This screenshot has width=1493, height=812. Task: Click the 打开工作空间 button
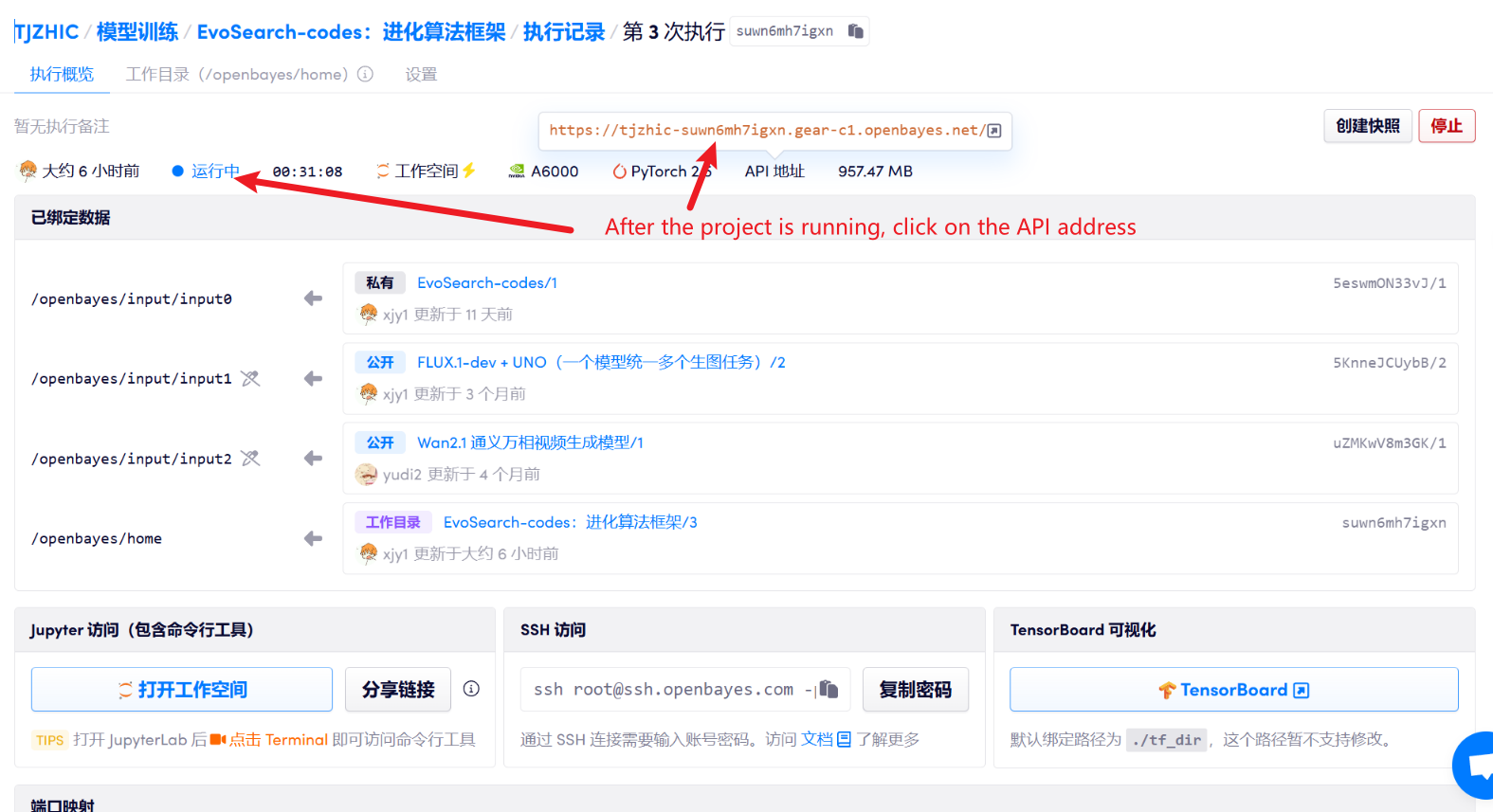pyautogui.click(x=182, y=690)
